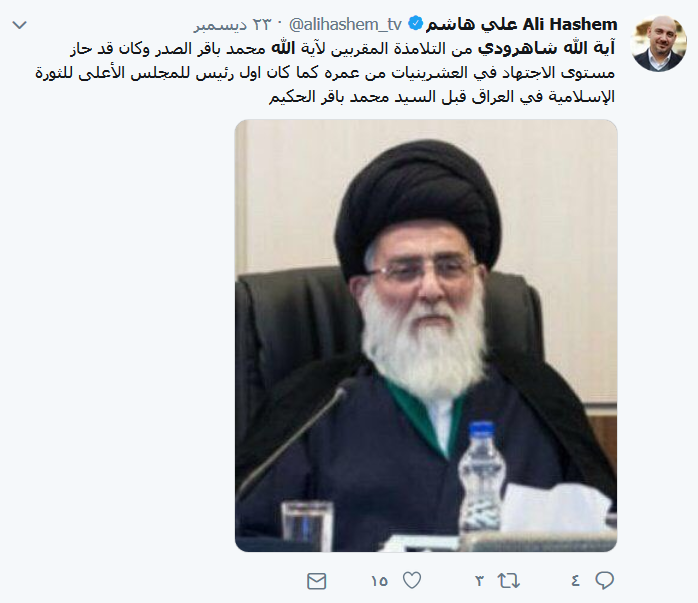Image resolution: width=698 pixels, height=603 pixels.
Task: Click the reply speech bubble icon
Action: tap(605, 580)
